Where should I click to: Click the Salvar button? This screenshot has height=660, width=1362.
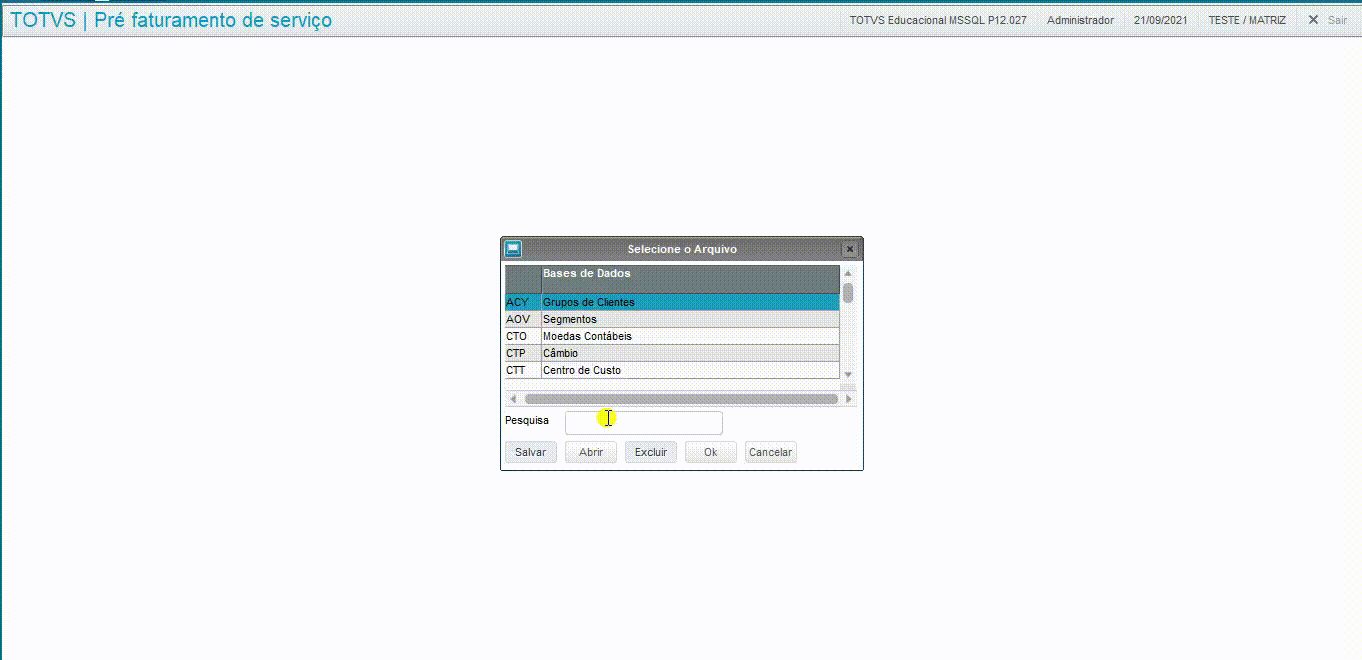pyautogui.click(x=530, y=452)
